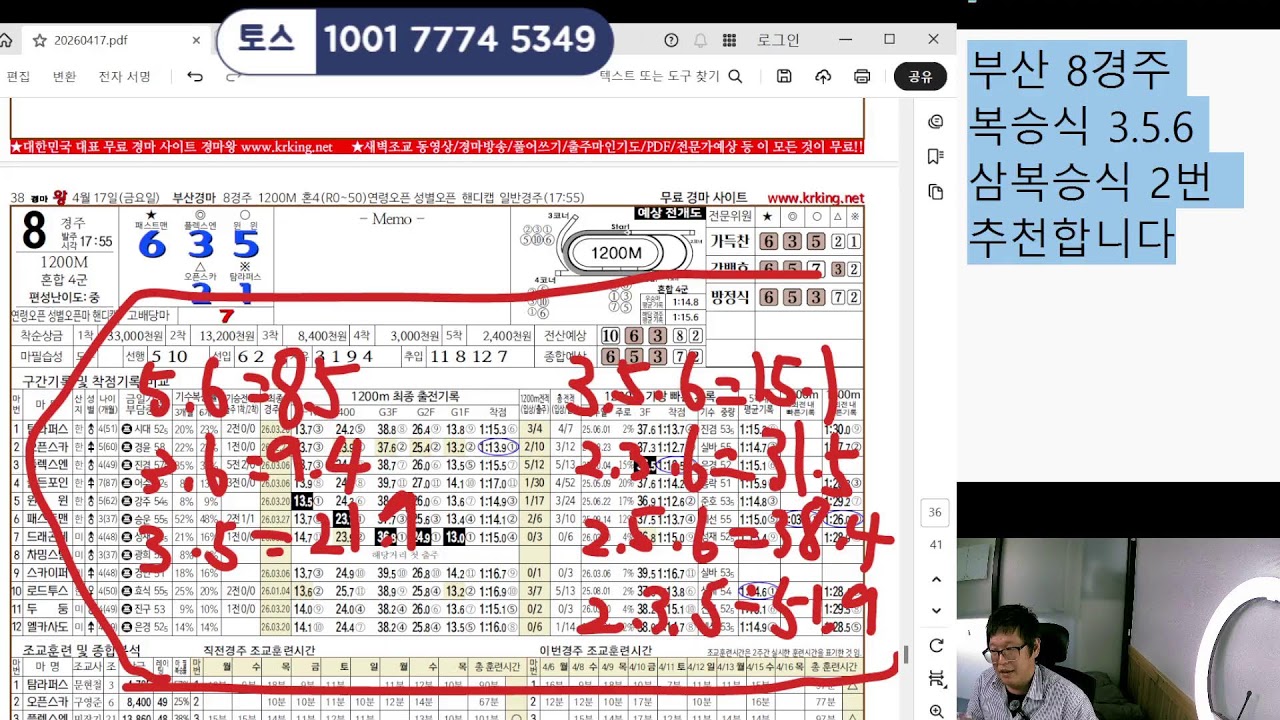Open the bookmarks panel icon
Viewport: 1280px width, 720px height.
point(936,156)
